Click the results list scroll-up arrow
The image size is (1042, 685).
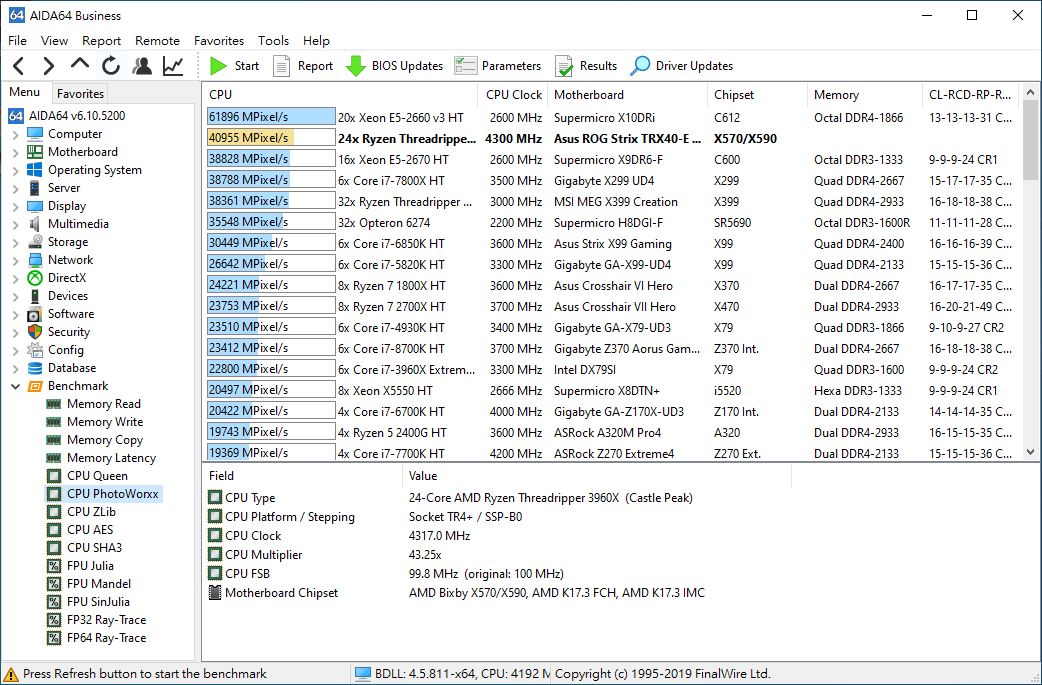(1030, 92)
